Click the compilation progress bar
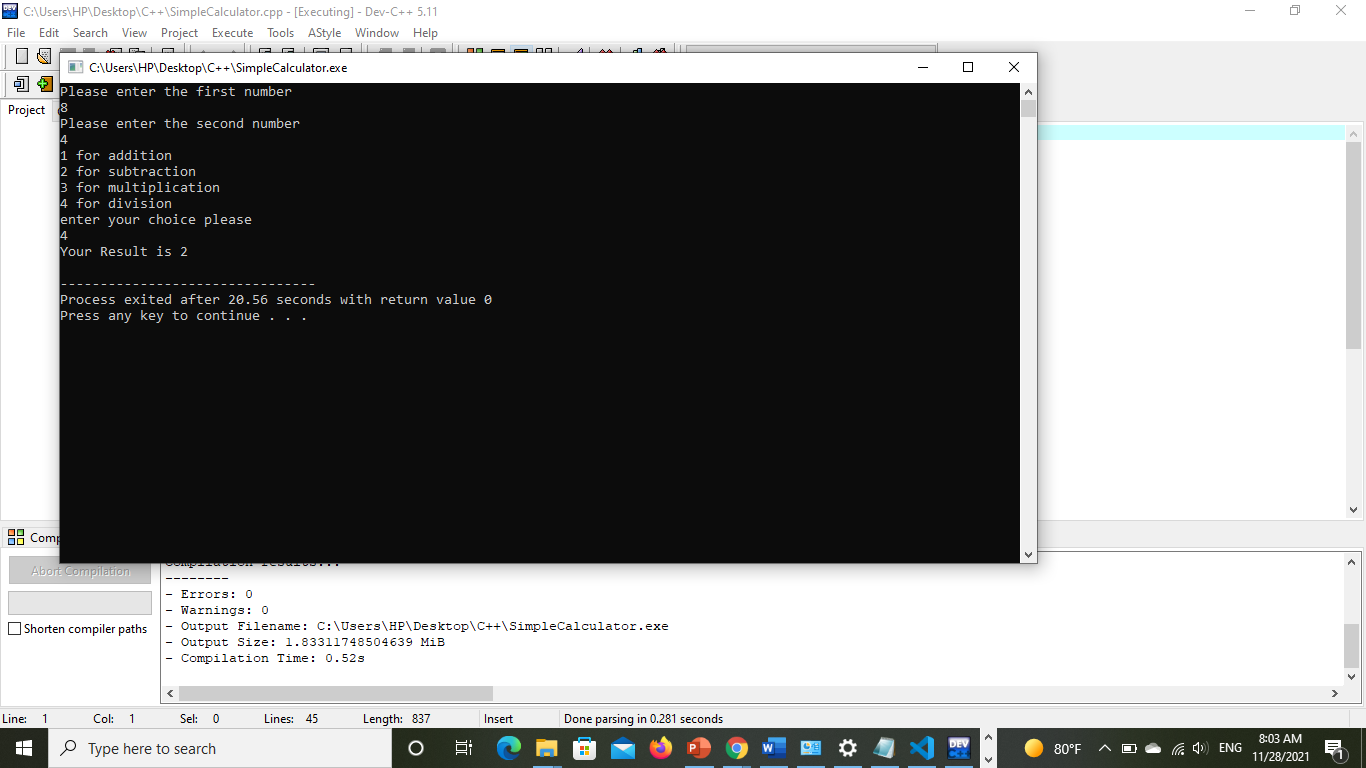The width and height of the screenshot is (1366, 768). [79, 602]
